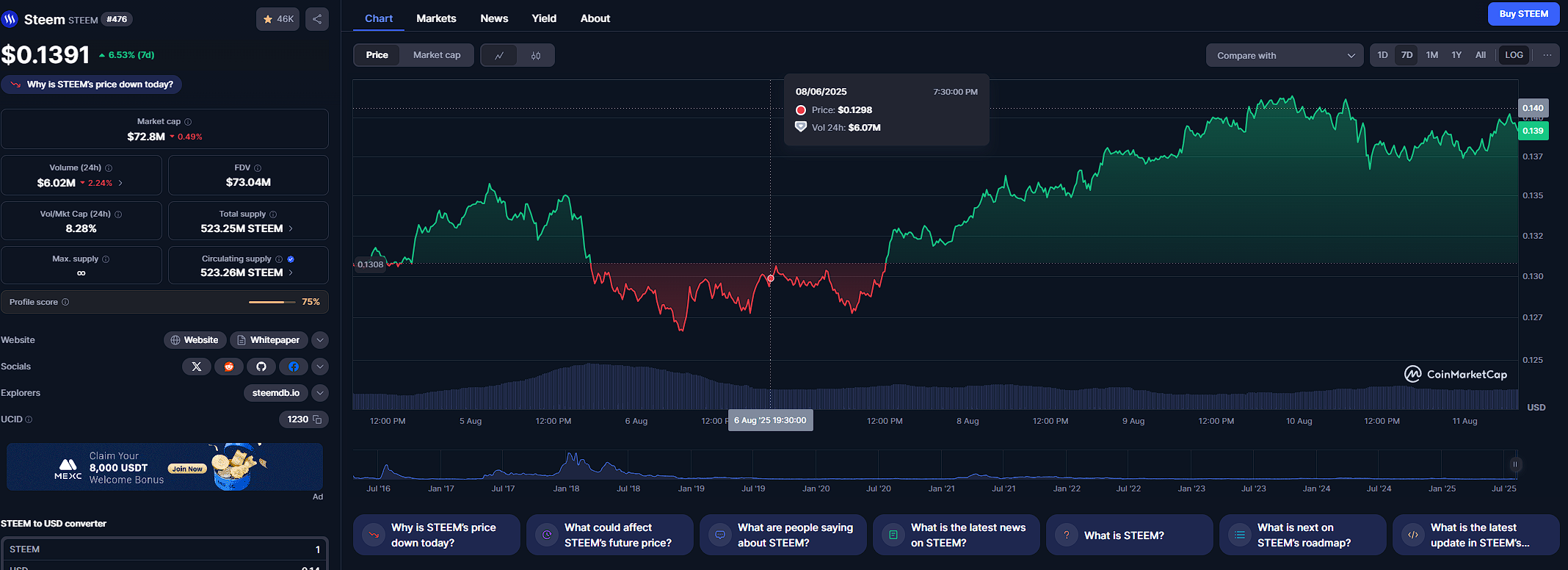The width and height of the screenshot is (1568, 570).
Task: Ask 'What could affect STEEM's future price?'
Action: (610, 535)
